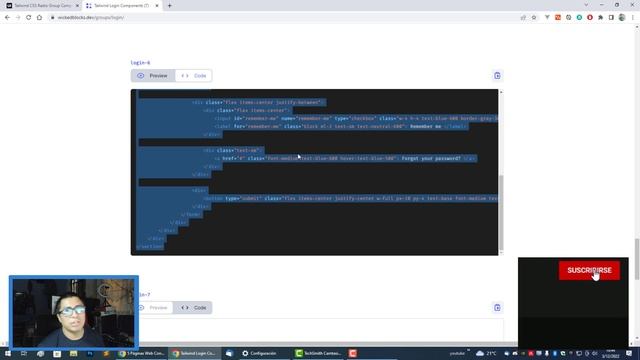
Task: Go back to the previous page
Action: pos(7,18)
